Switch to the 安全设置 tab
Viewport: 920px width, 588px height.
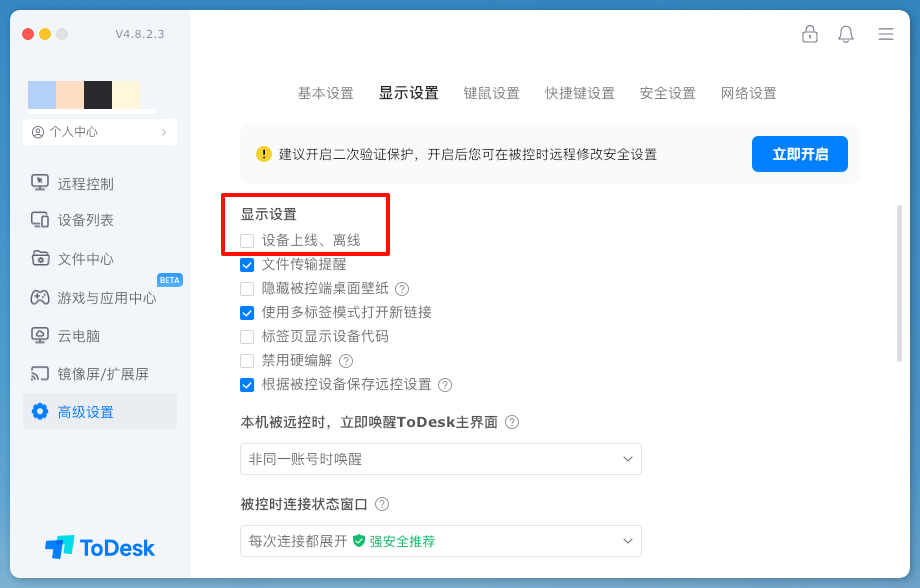667,93
